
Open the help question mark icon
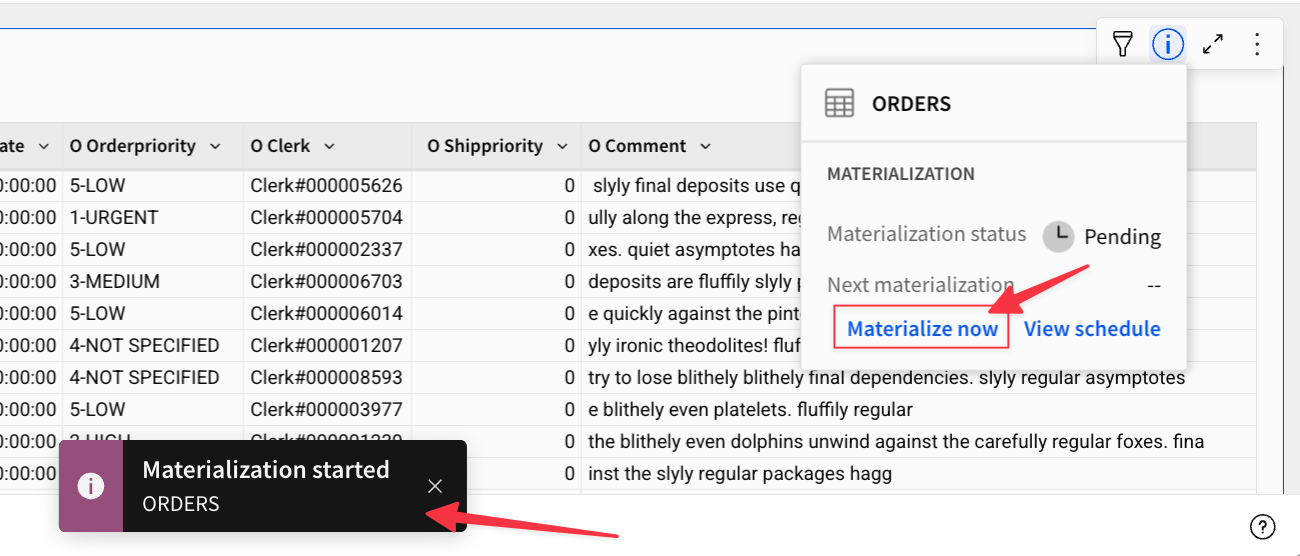(x=1263, y=526)
